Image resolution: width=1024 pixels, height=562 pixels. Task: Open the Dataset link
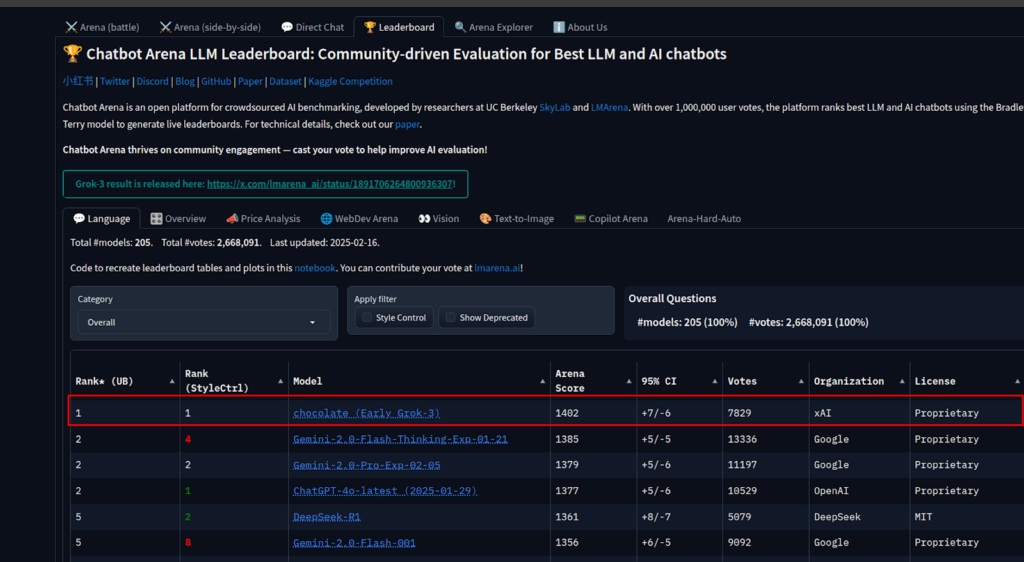[x=285, y=81]
